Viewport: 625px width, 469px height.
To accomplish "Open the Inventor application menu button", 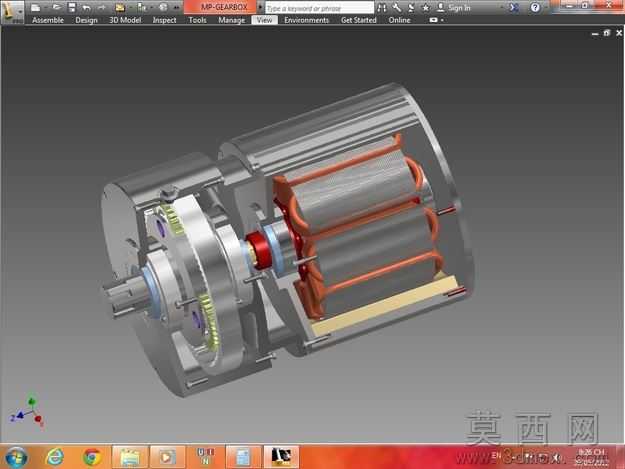I will 11,11.
